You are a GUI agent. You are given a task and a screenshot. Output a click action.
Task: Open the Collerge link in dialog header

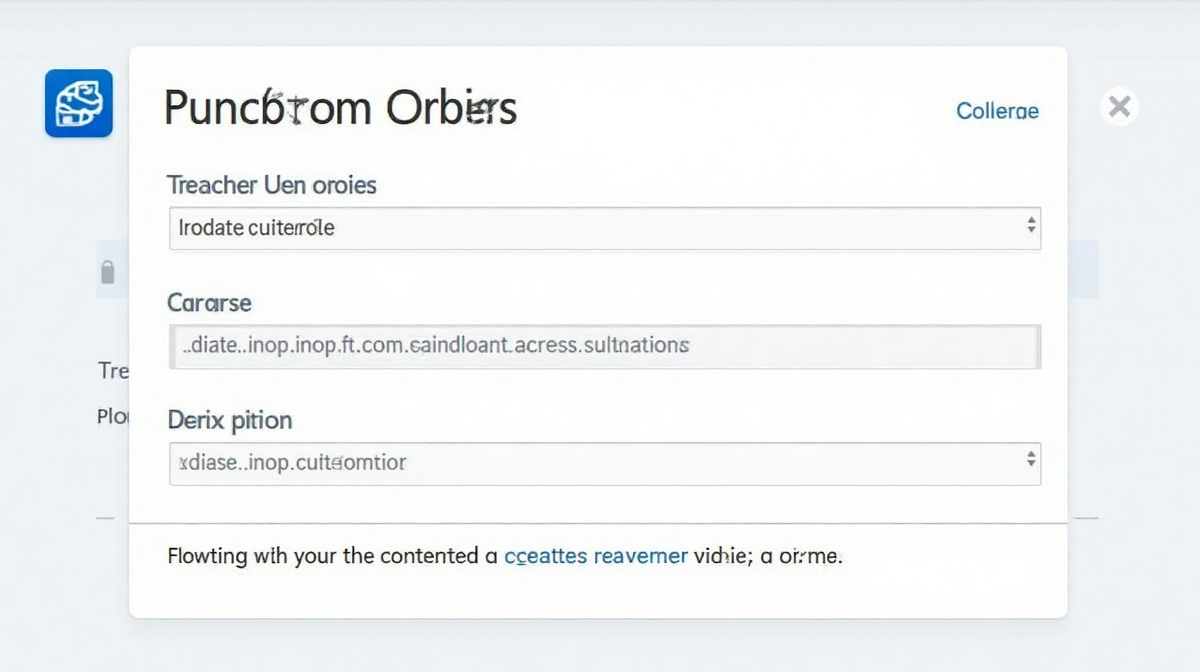[x=997, y=111]
